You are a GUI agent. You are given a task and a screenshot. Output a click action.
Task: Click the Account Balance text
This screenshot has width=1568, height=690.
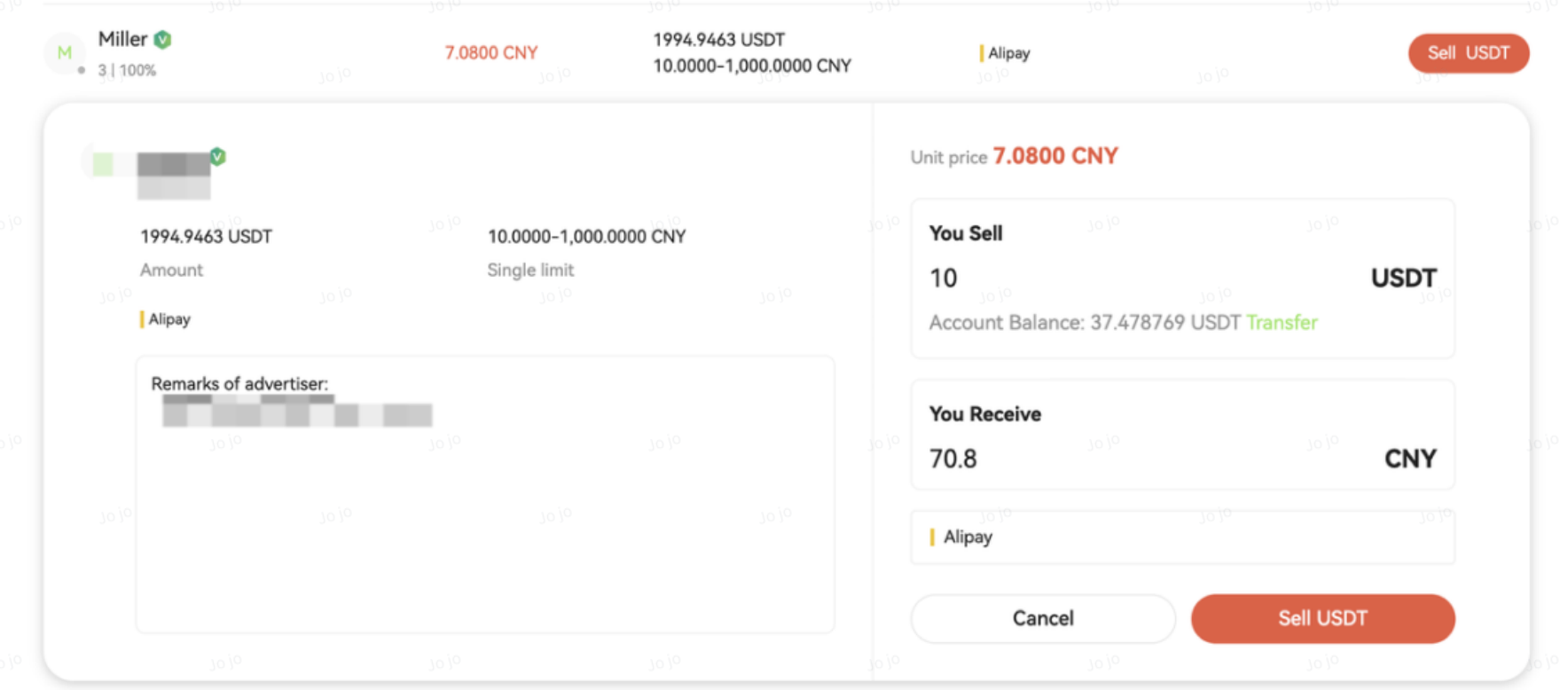click(1084, 323)
